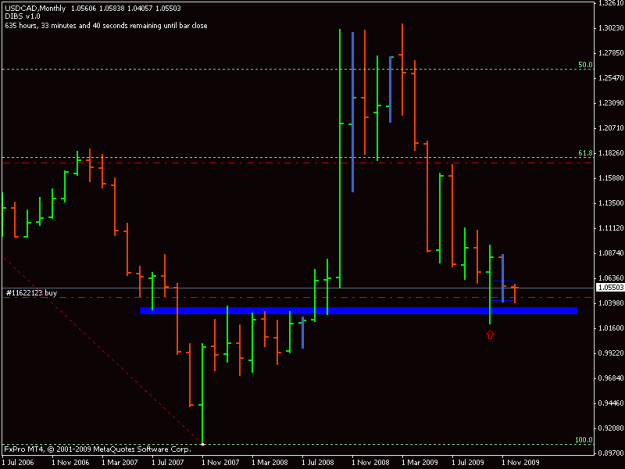Click the "#11622123 buy" order label

(x=31, y=293)
